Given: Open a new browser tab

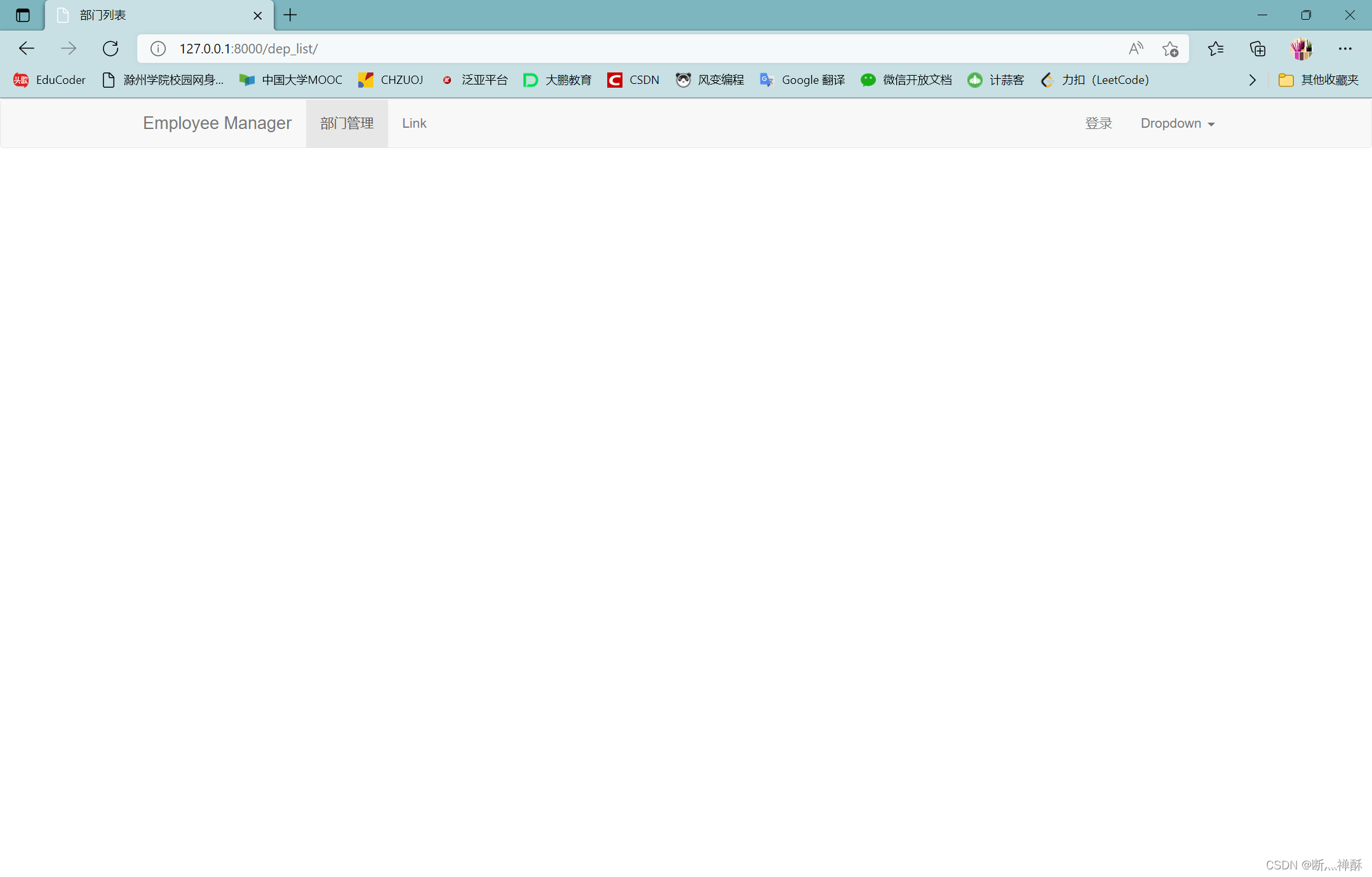Looking at the screenshot, I should (x=290, y=15).
